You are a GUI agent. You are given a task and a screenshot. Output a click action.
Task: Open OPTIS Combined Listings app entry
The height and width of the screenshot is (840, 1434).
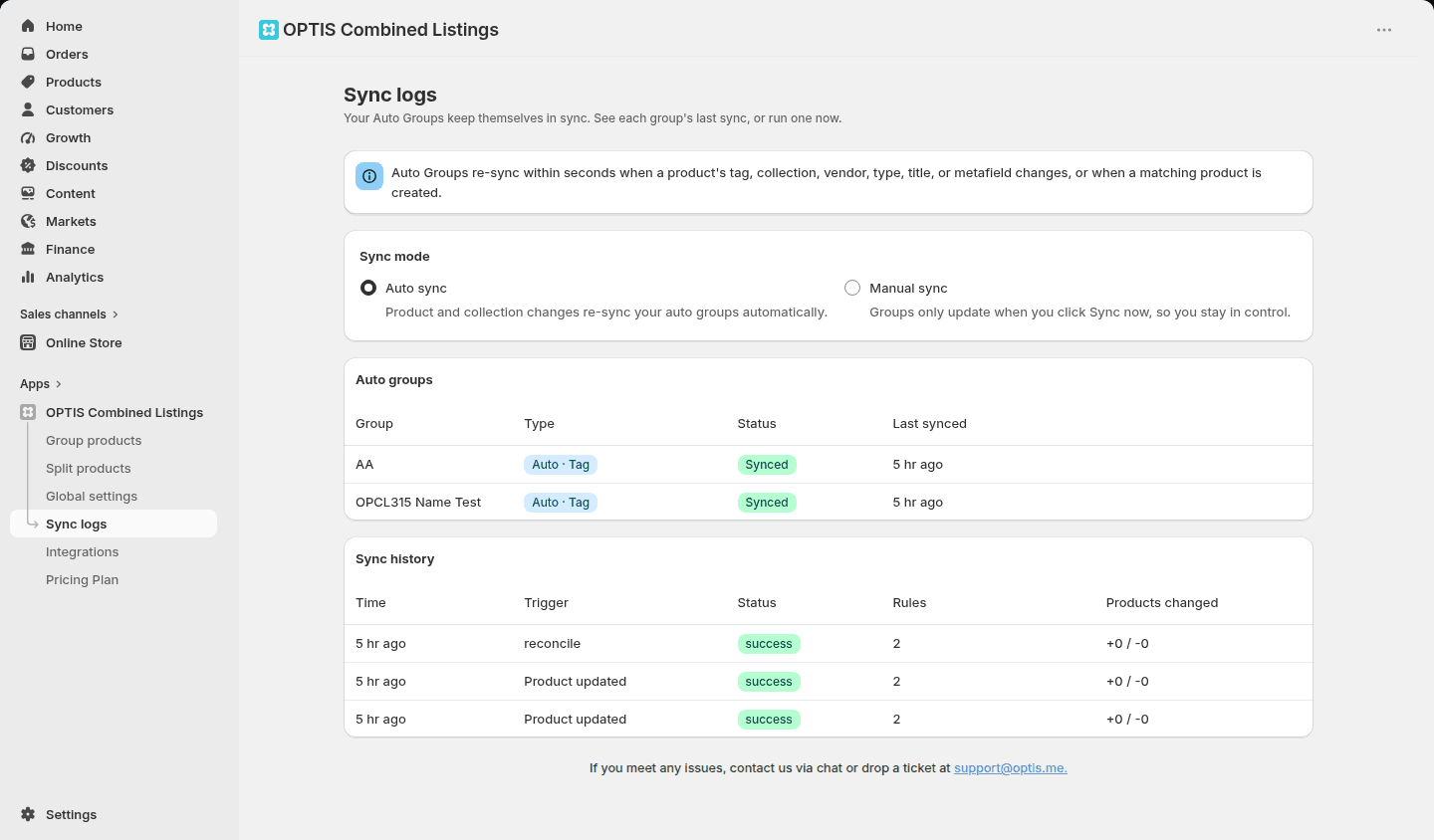pos(124,412)
